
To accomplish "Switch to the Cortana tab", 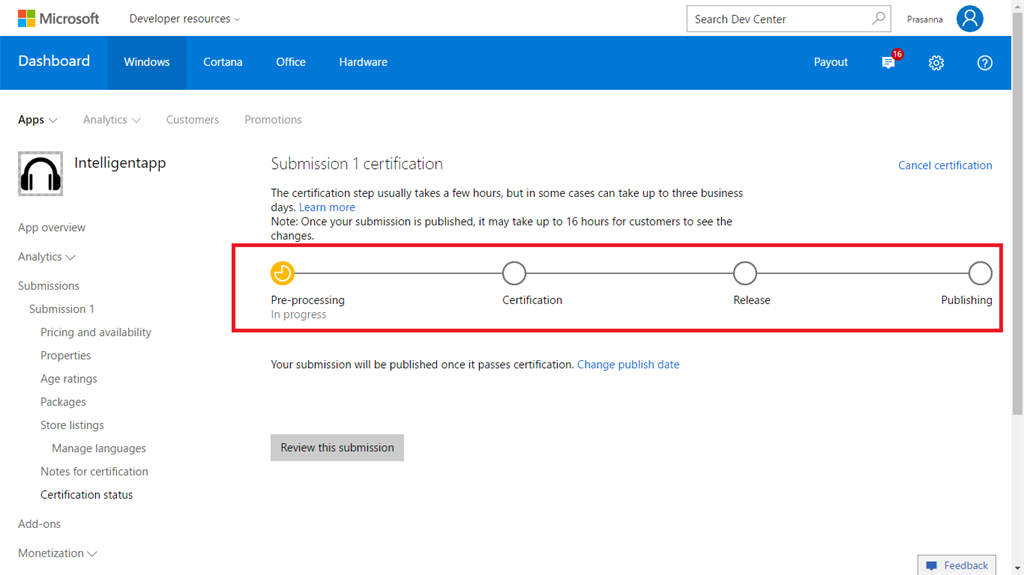I will tap(222, 62).
